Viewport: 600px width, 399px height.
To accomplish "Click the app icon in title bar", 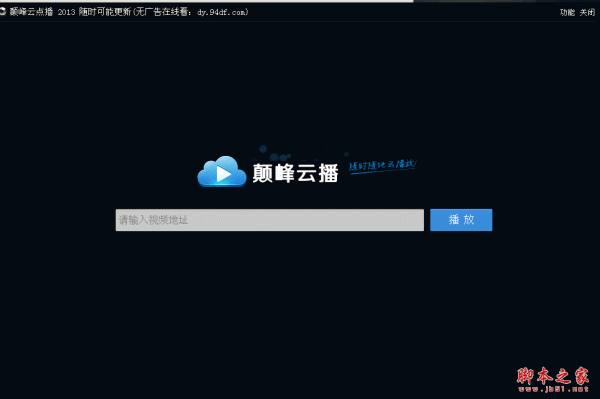I will (3, 12).
